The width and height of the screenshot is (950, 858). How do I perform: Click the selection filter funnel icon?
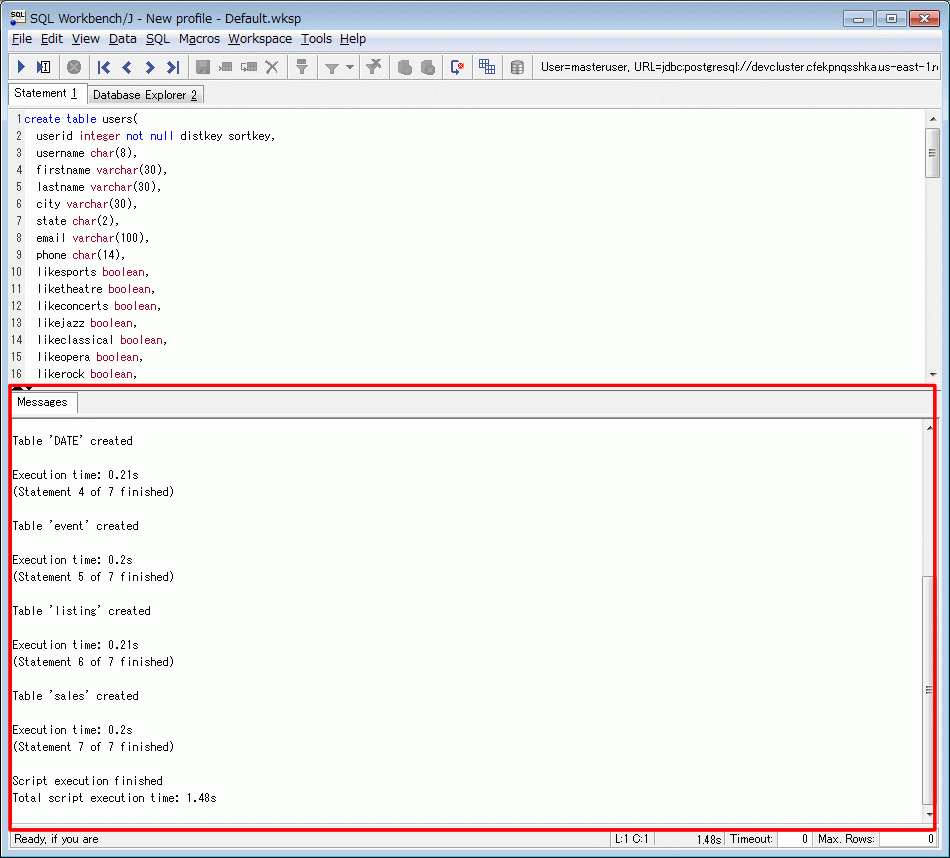tap(302, 67)
